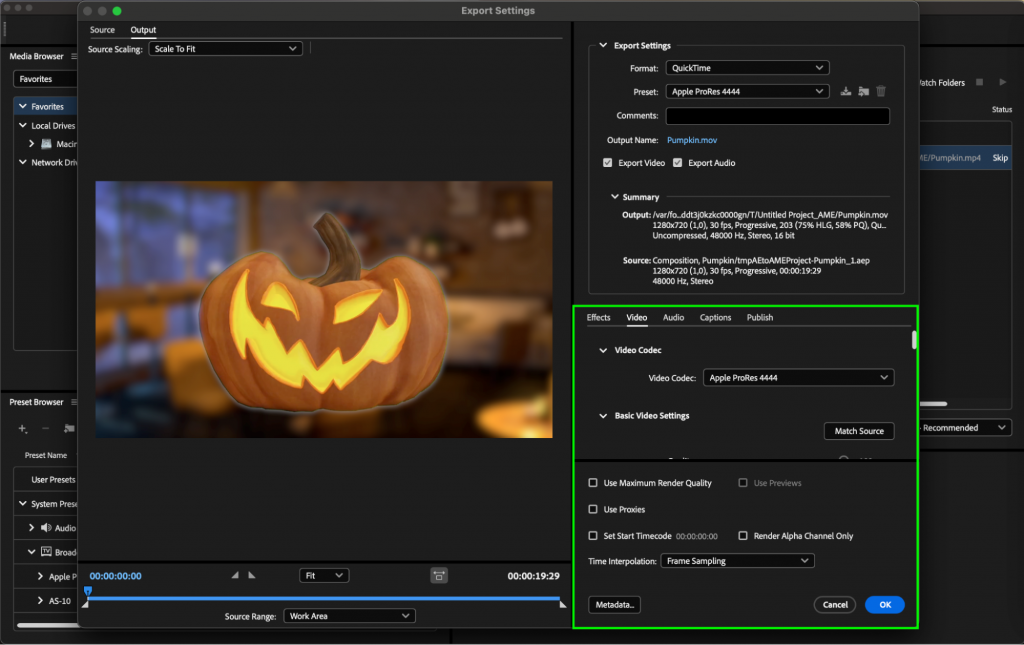The width and height of the screenshot is (1024, 645).
Task: Click the Create New Preset plus icon
Action: click(x=22, y=428)
